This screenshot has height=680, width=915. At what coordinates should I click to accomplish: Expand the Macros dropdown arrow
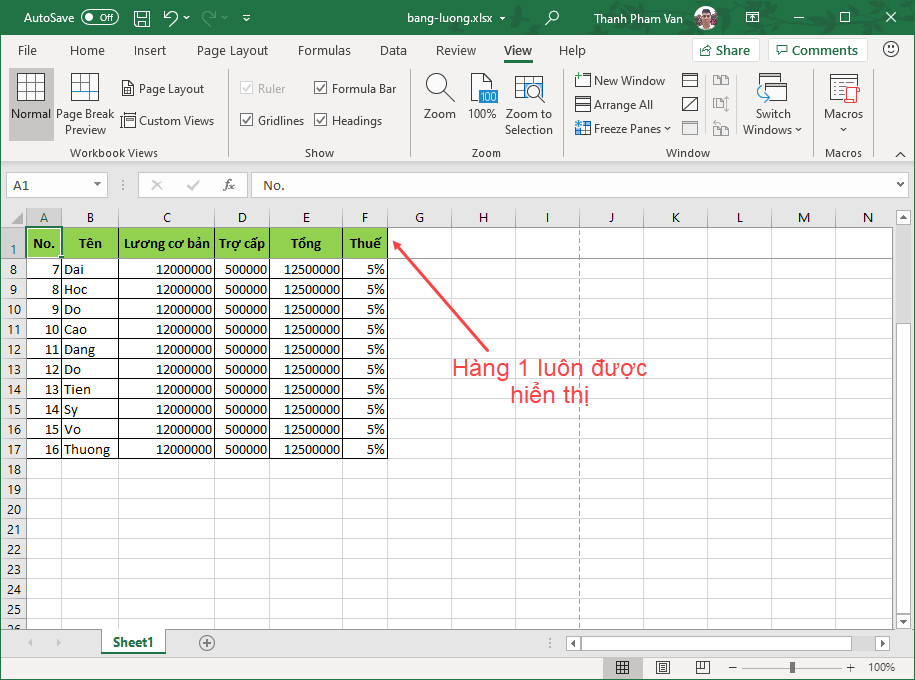(843, 130)
